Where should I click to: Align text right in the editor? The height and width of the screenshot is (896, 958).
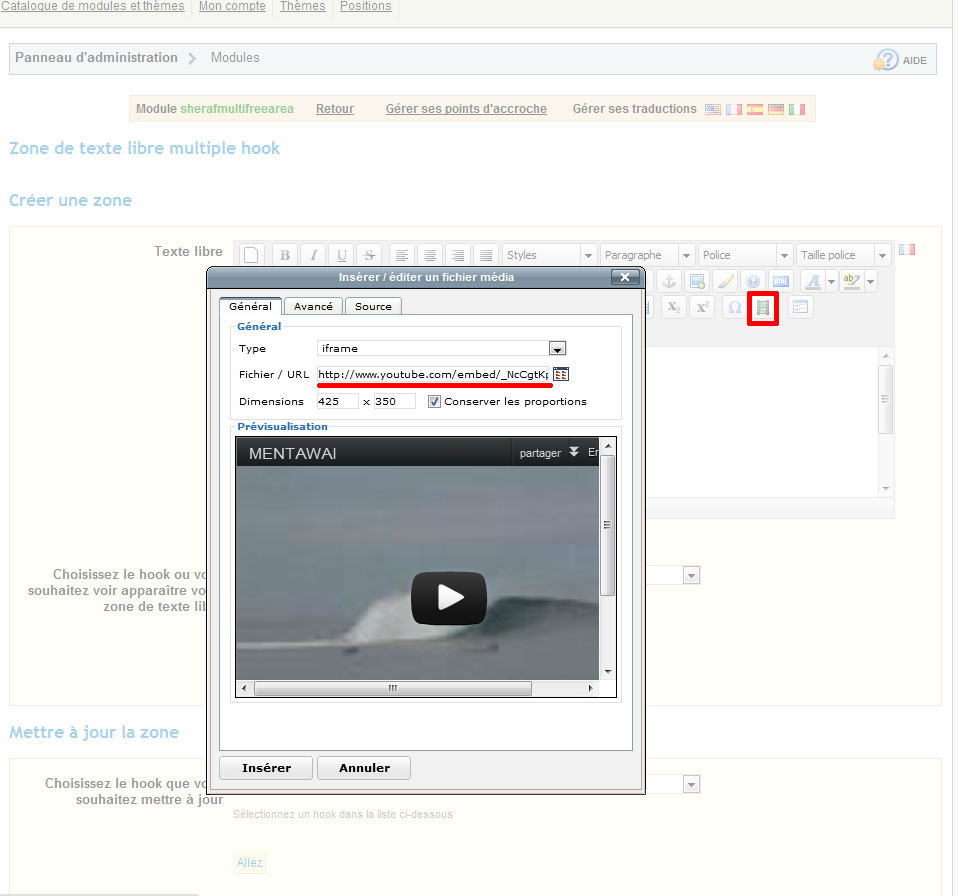pos(458,255)
